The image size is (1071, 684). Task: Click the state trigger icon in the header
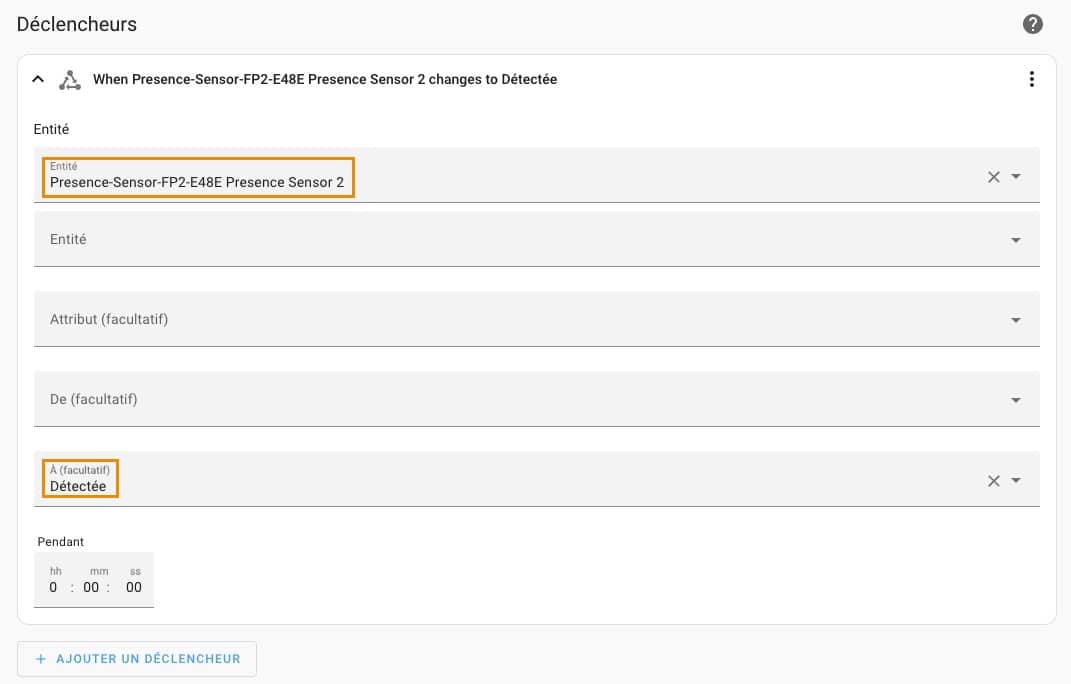pos(70,80)
